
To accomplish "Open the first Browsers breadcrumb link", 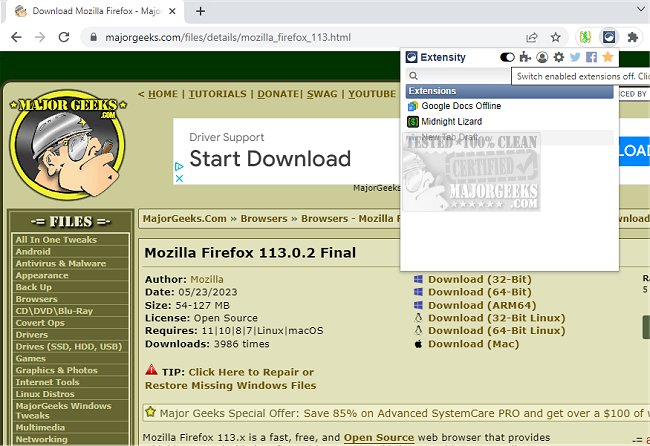I will 264,218.
